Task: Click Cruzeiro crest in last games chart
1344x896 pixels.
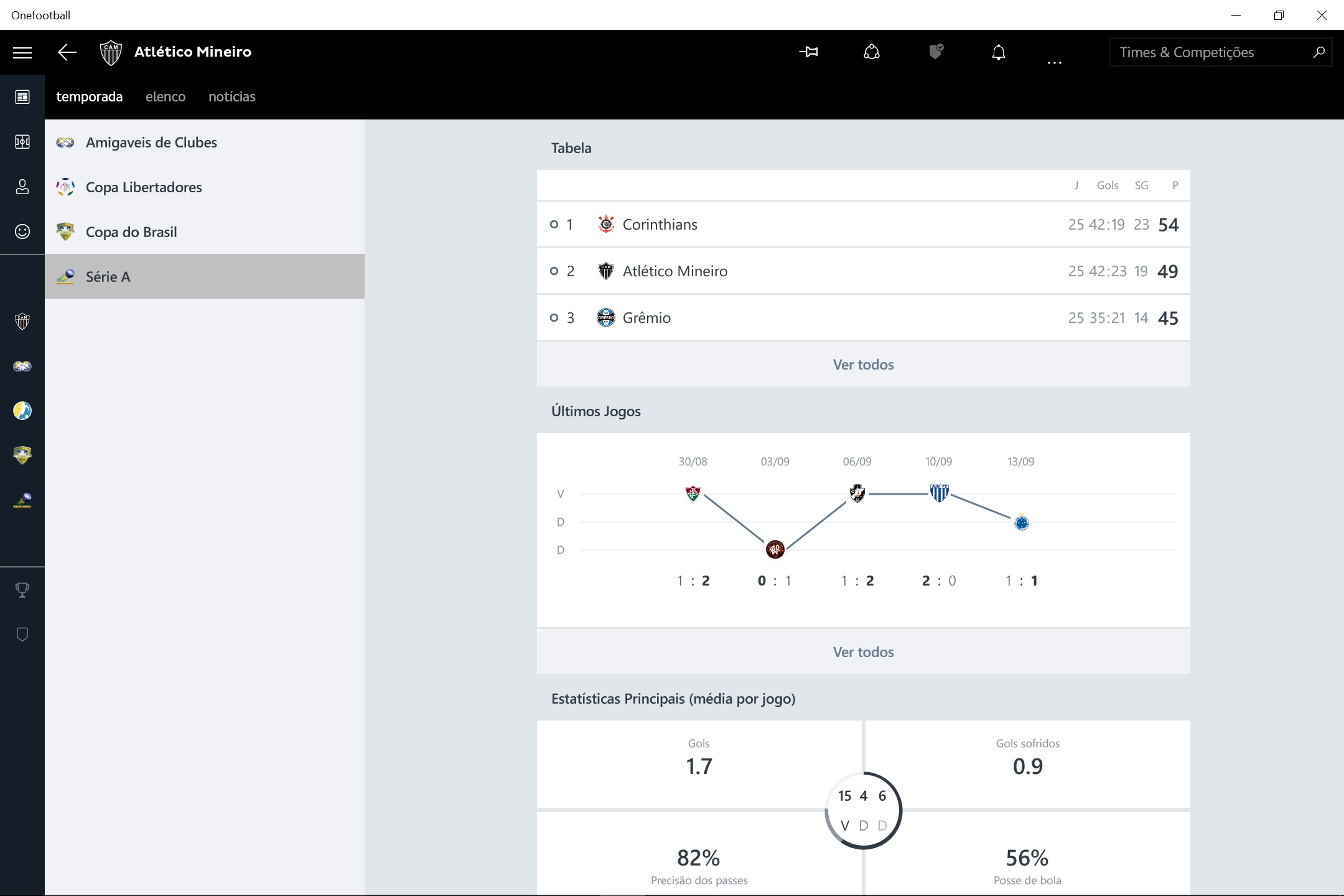Action: click(x=1021, y=522)
